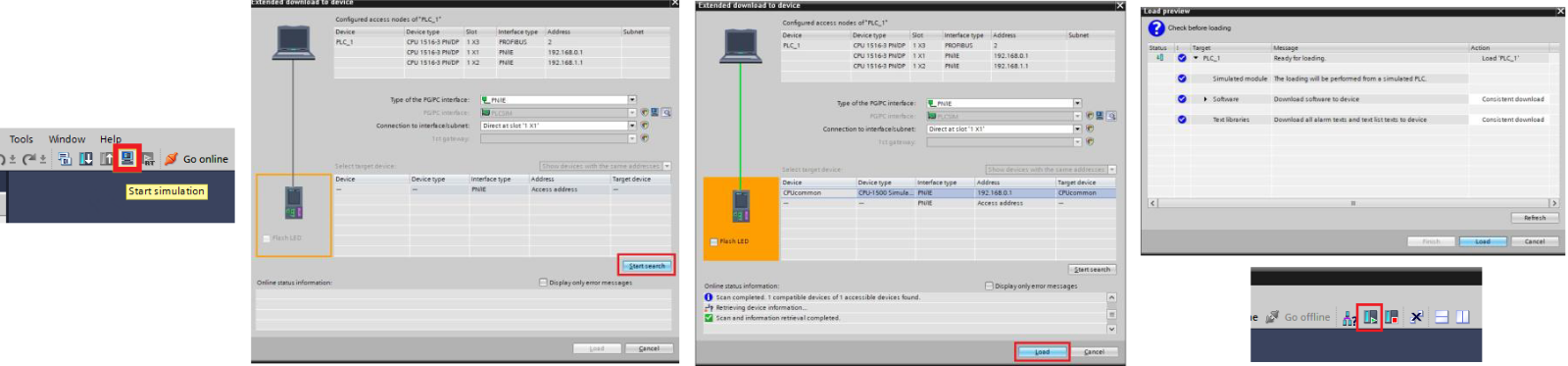Collapse the PLC_1 row in Load preview
Image resolution: width=1568 pixels, height=366 pixels.
coord(1196,58)
